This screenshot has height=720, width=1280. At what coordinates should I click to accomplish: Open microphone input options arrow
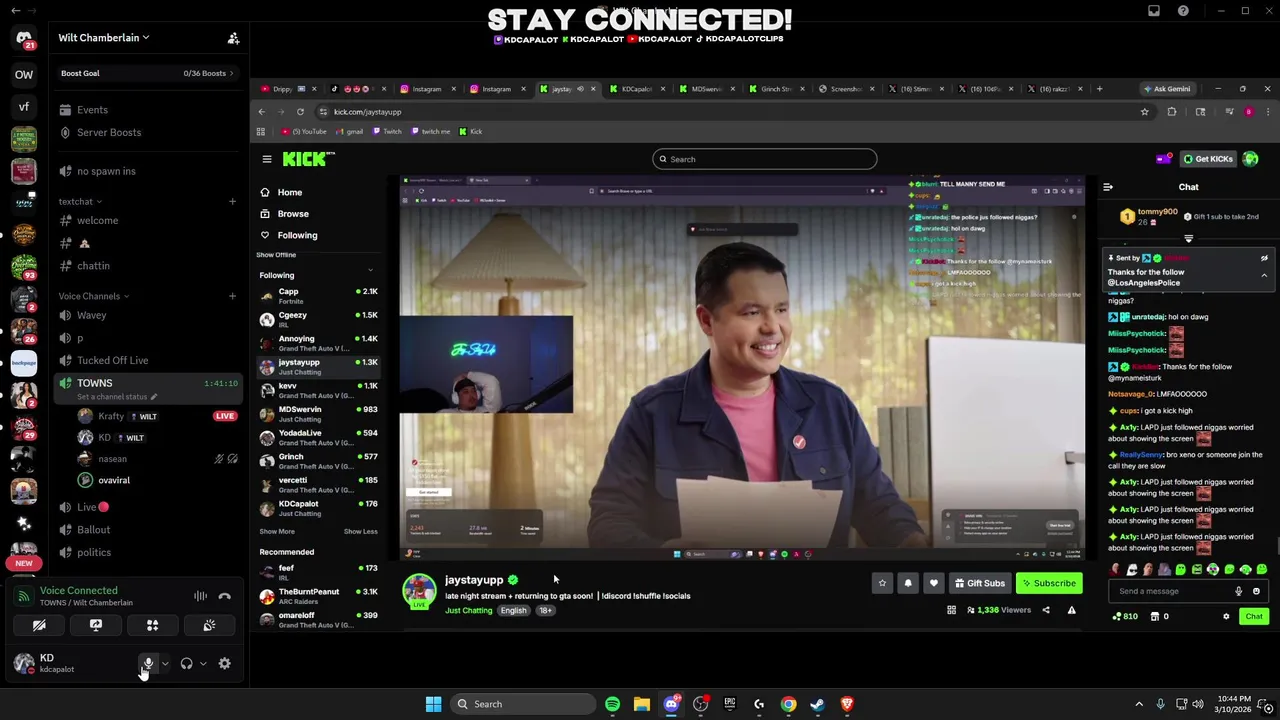tap(165, 664)
